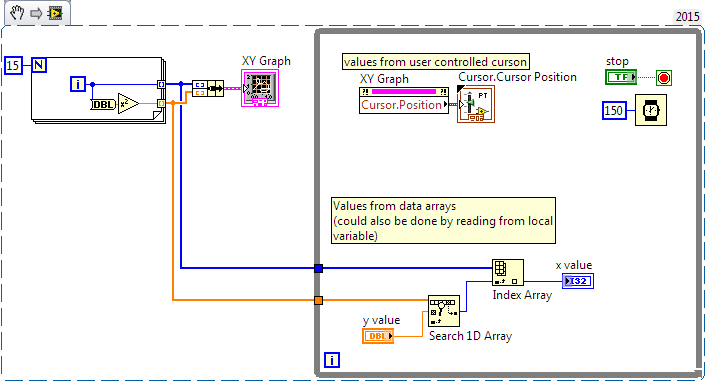Click the Index Array label text

tap(522, 295)
